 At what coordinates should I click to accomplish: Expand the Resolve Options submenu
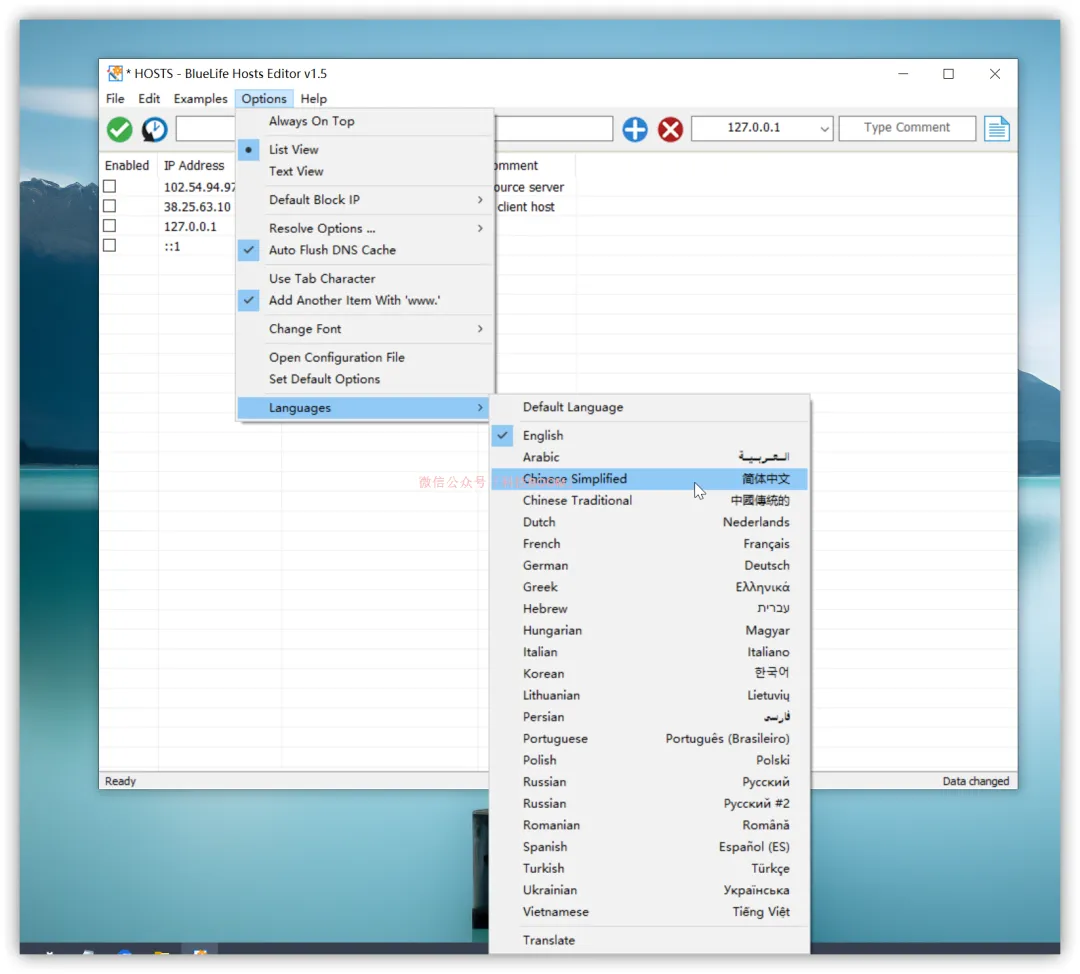(x=365, y=228)
